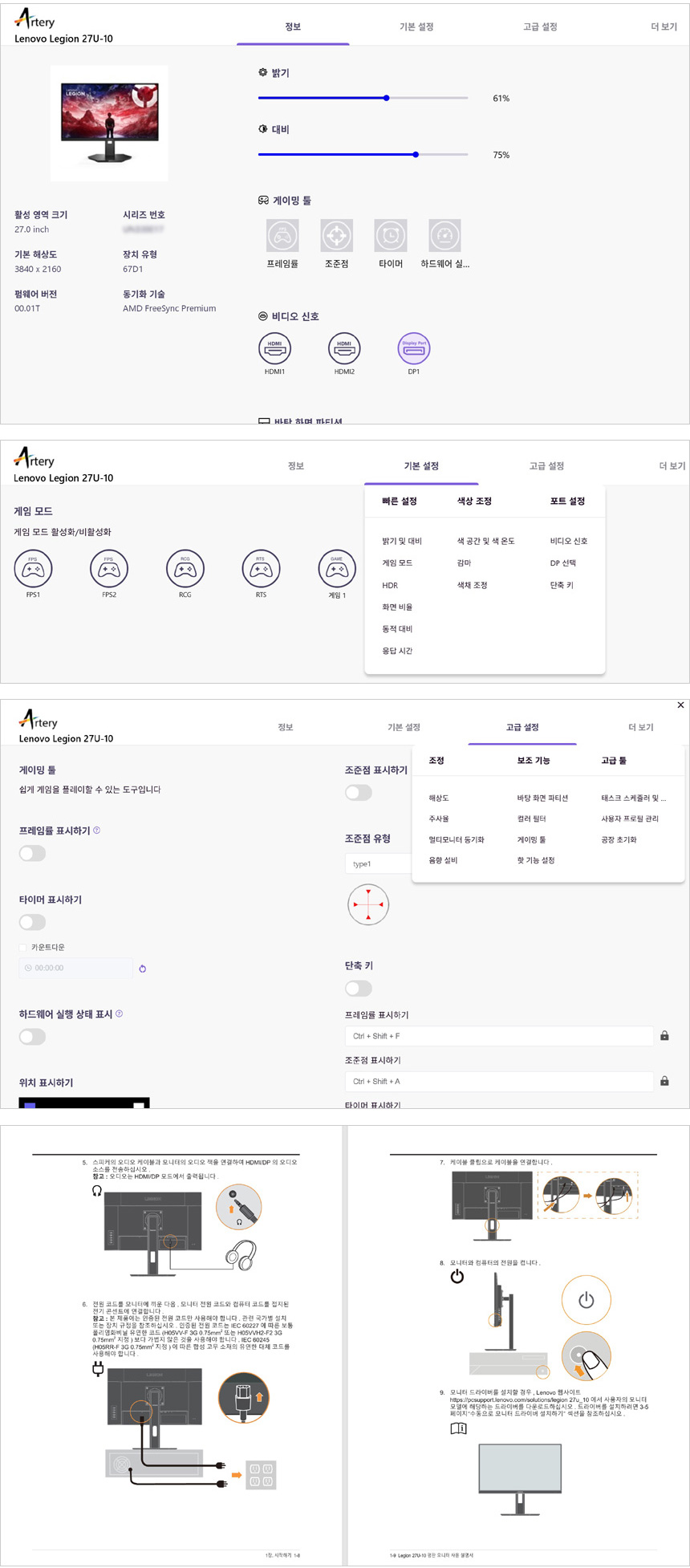690x1568 pixels.
Task: Open the 프레임률 gaming tool icon
Action: click(282, 236)
